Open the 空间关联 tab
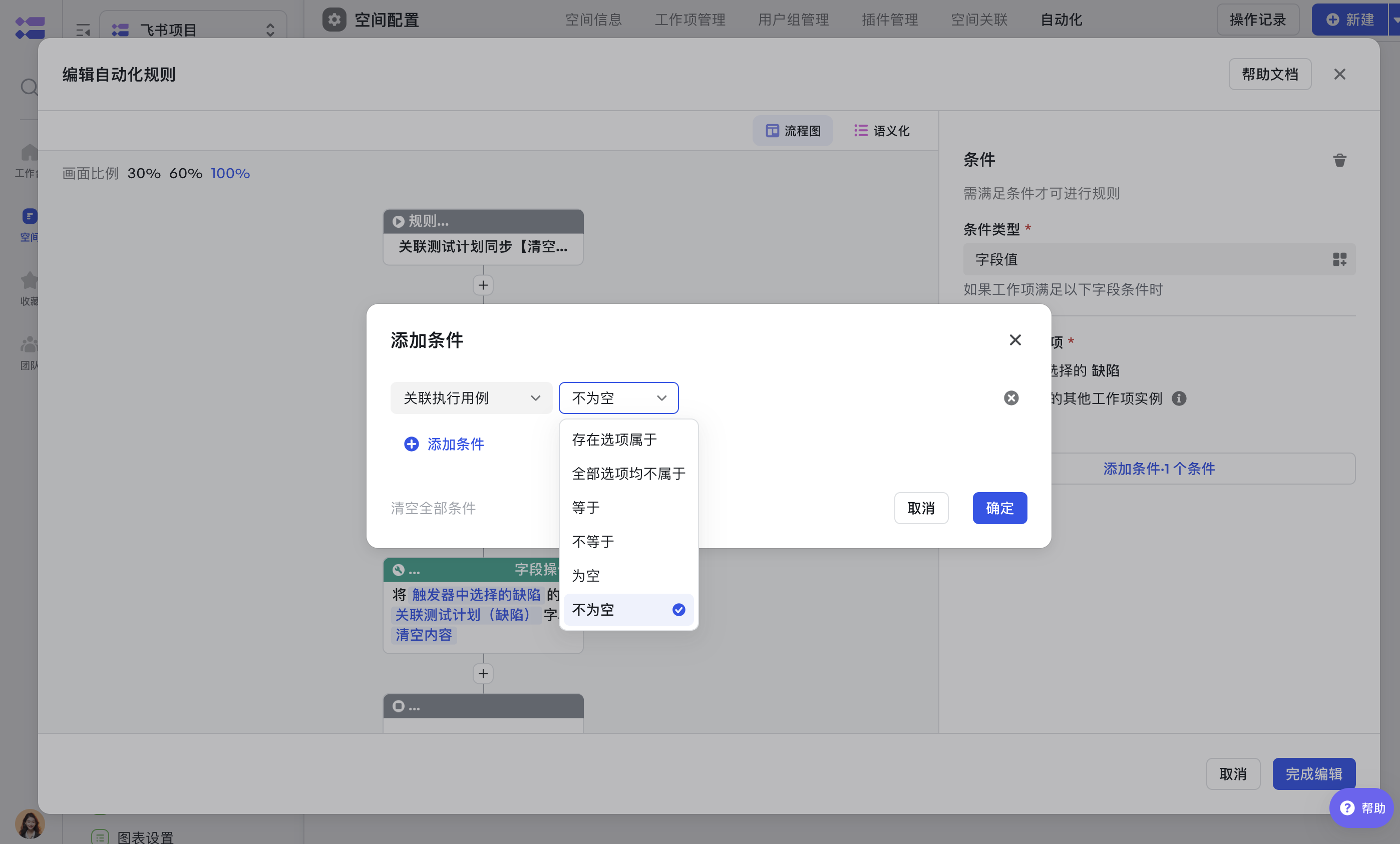 [x=979, y=20]
